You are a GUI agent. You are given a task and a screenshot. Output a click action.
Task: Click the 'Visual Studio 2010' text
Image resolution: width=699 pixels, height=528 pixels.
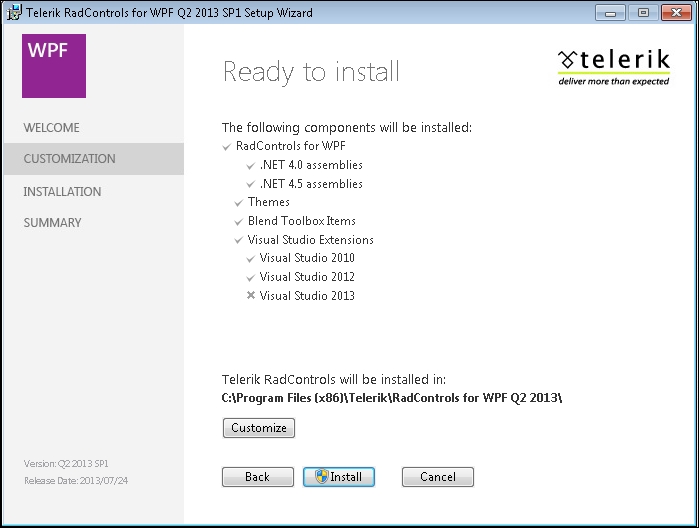click(307, 258)
